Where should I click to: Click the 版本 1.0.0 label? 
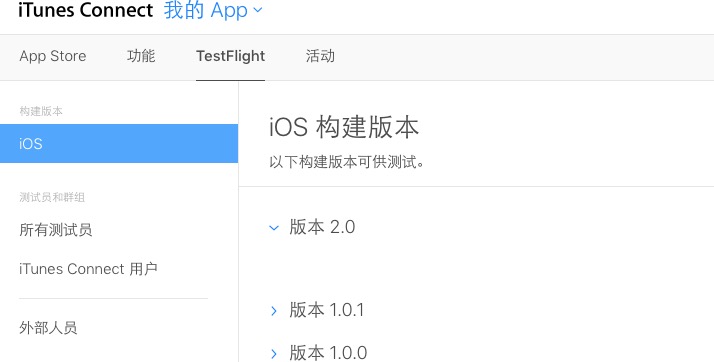click(328, 353)
